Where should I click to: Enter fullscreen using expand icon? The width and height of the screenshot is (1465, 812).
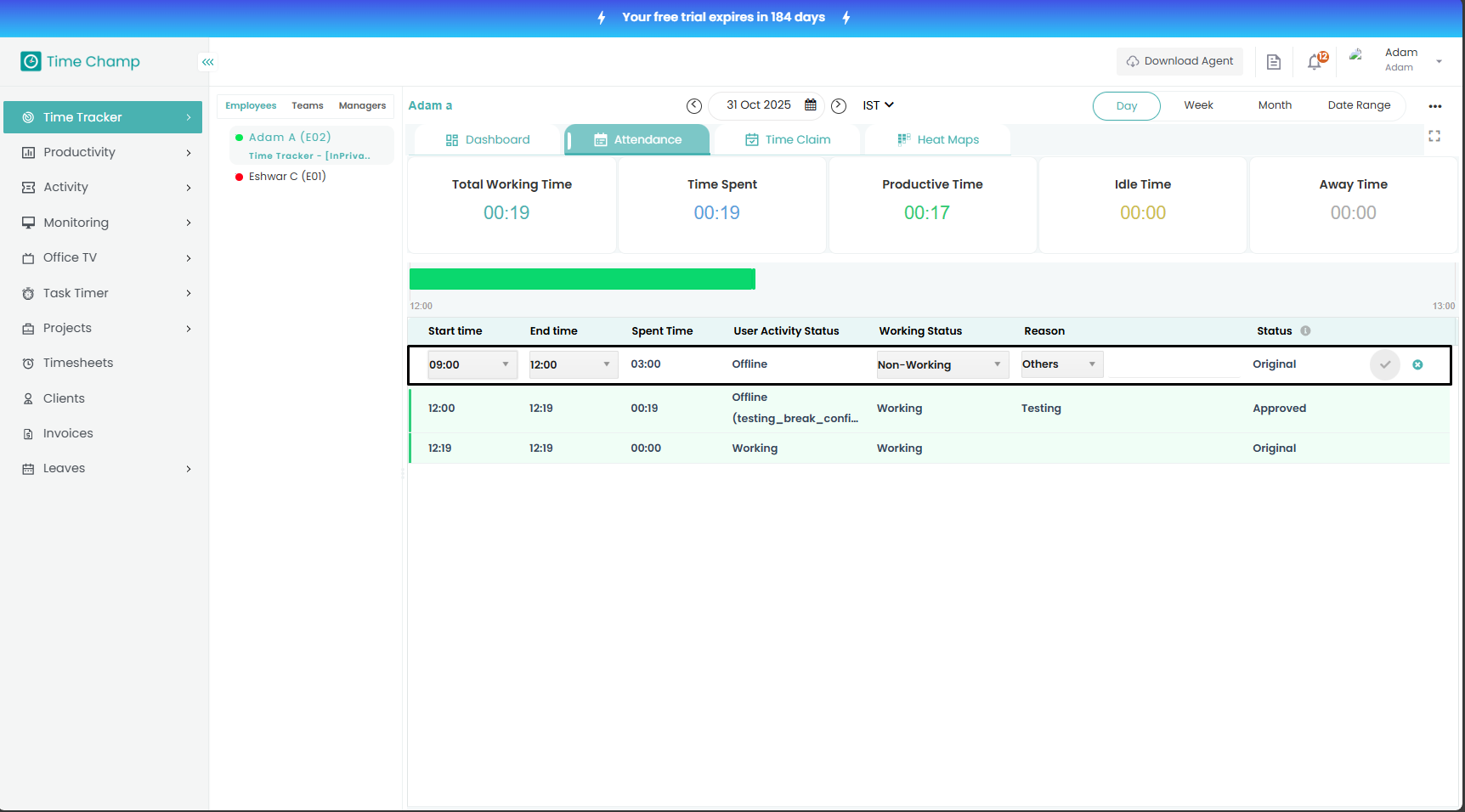click(1434, 136)
